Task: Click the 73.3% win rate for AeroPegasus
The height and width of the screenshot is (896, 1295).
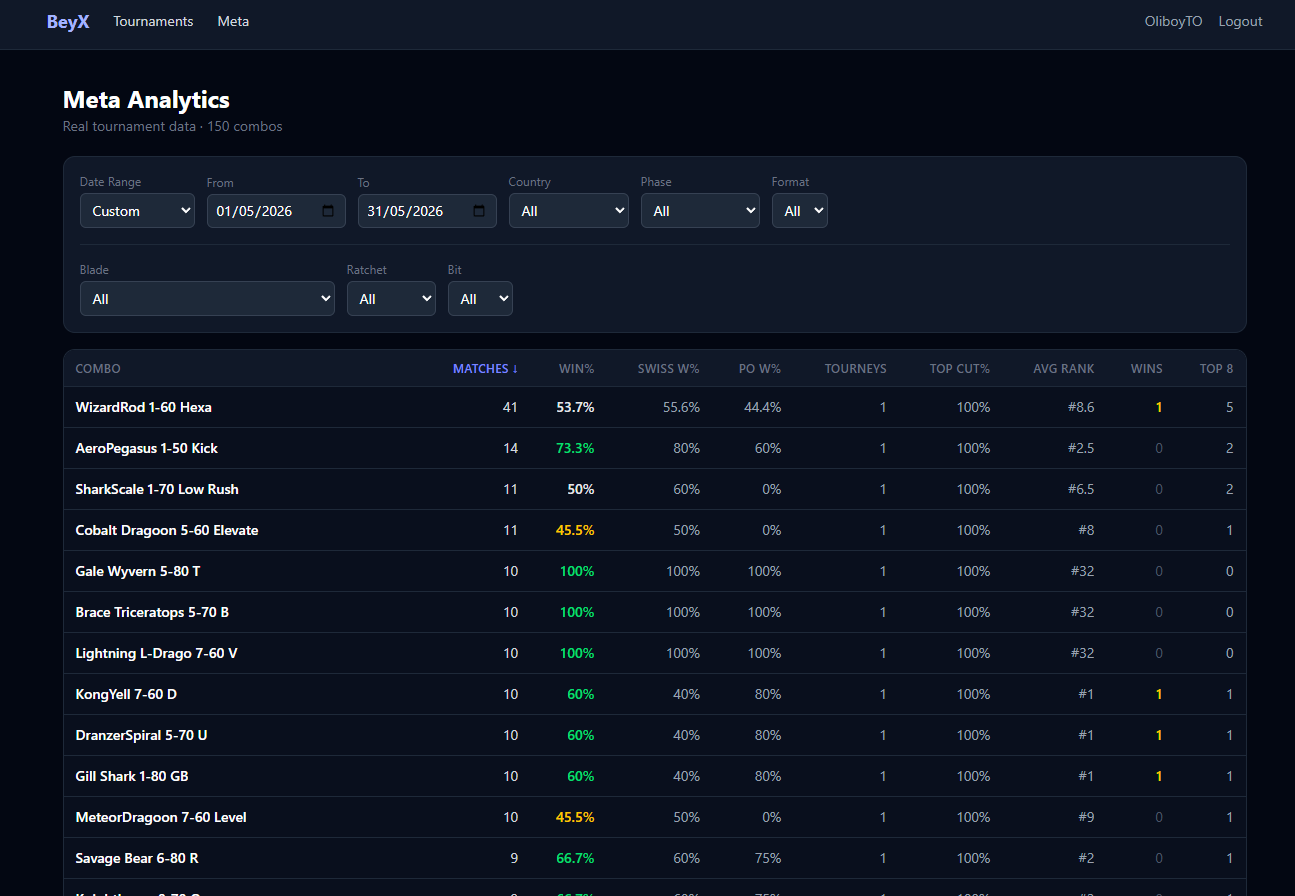Action: [575, 448]
